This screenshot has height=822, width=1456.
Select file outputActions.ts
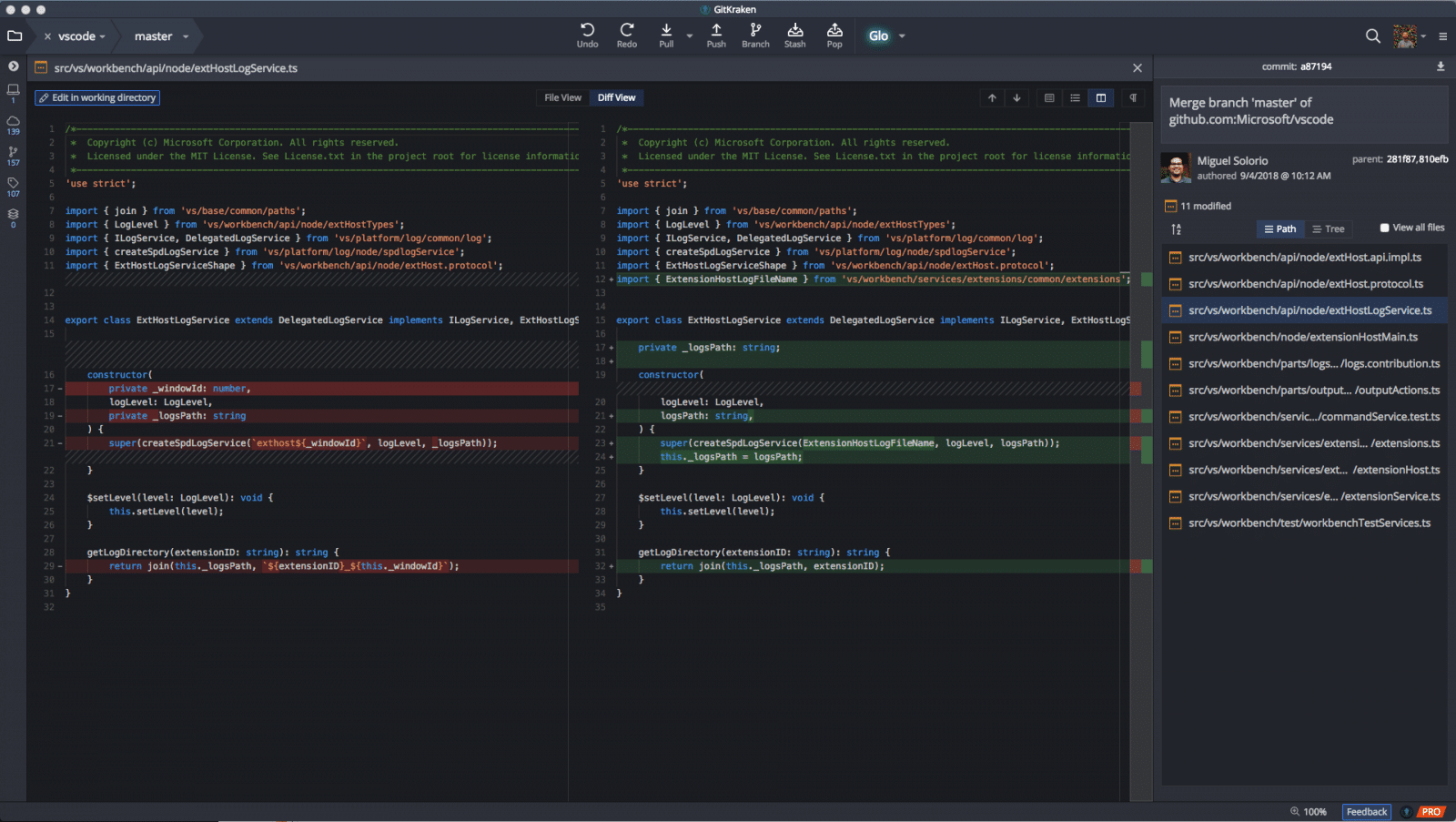click(1305, 390)
